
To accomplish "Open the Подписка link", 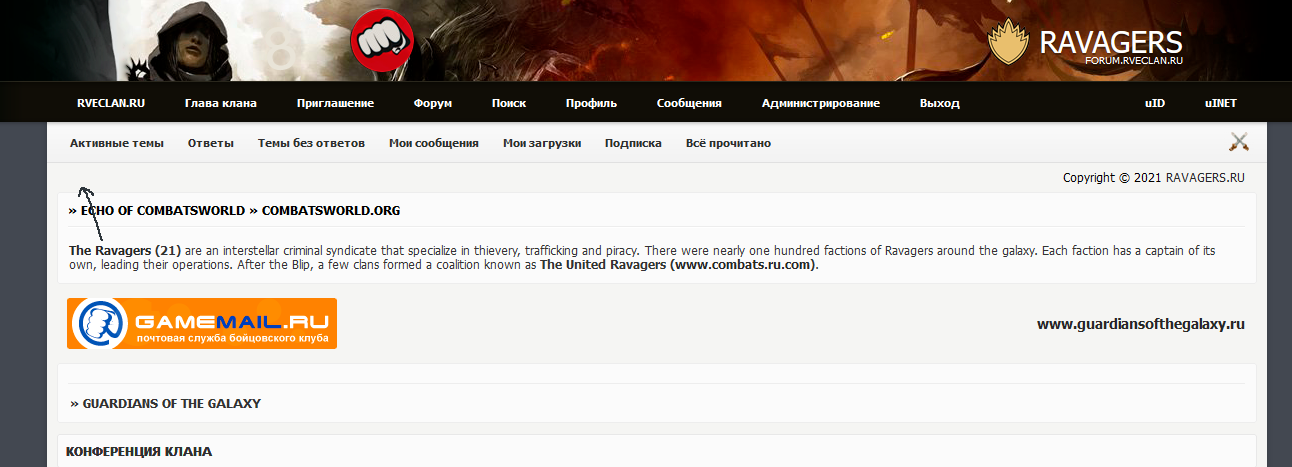I will point(633,143).
